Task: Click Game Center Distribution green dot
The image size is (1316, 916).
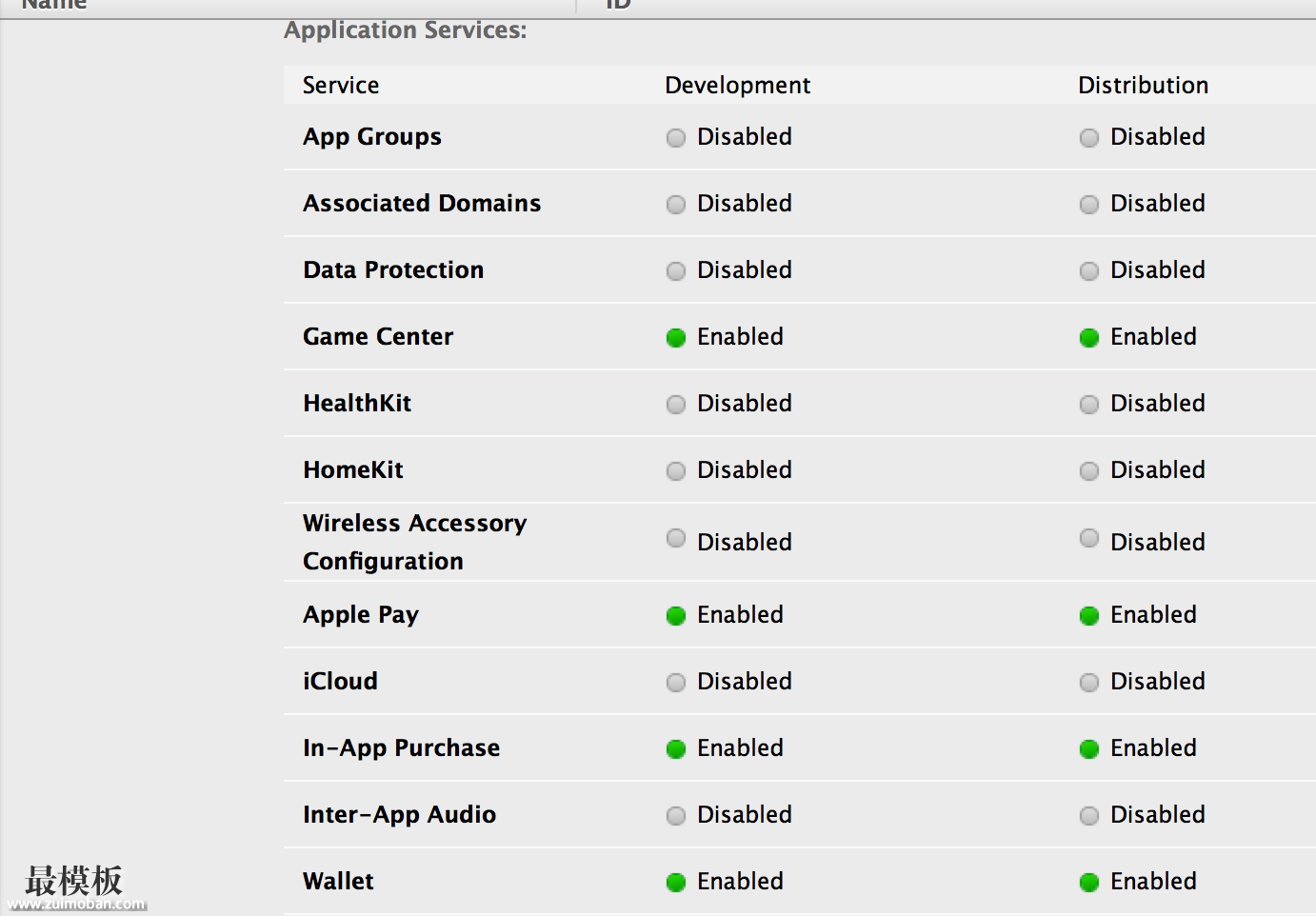Action: 1089,338
